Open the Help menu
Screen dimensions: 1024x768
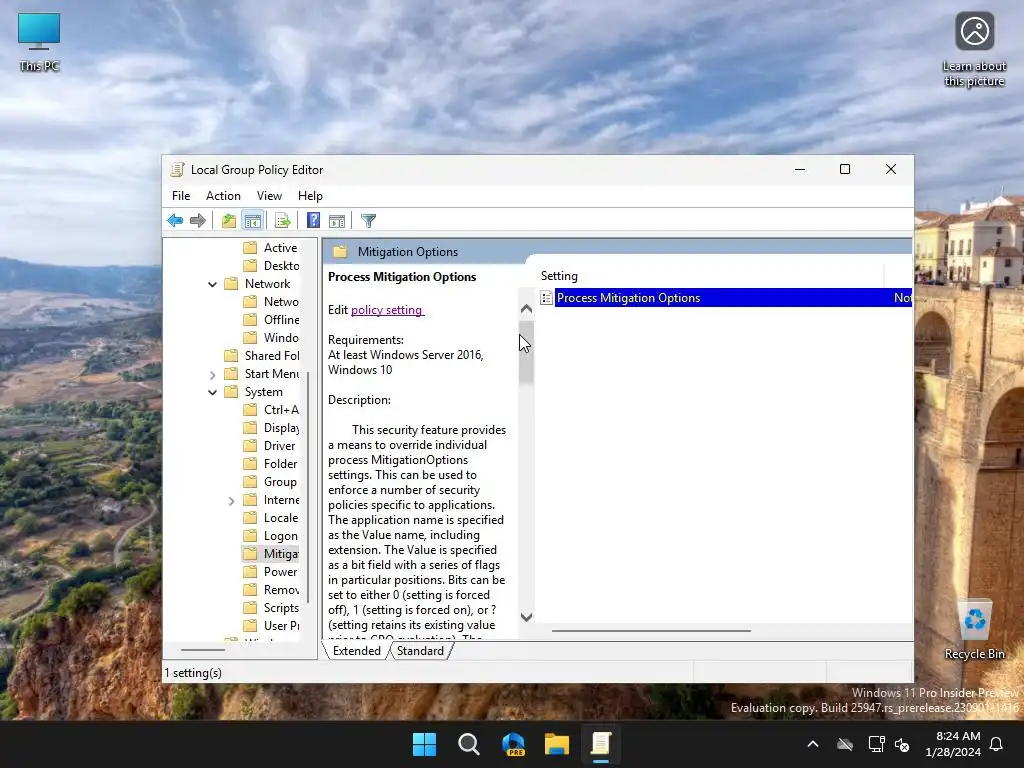coord(310,196)
